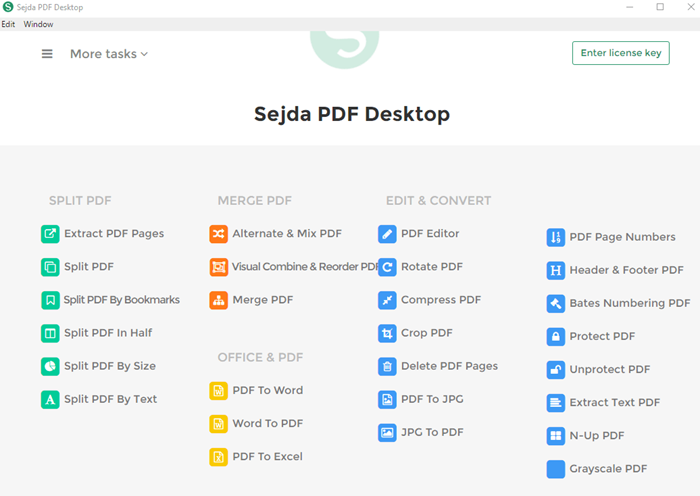Click the PDF To Word icon
The width and height of the screenshot is (700, 496).
pos(218,391)
